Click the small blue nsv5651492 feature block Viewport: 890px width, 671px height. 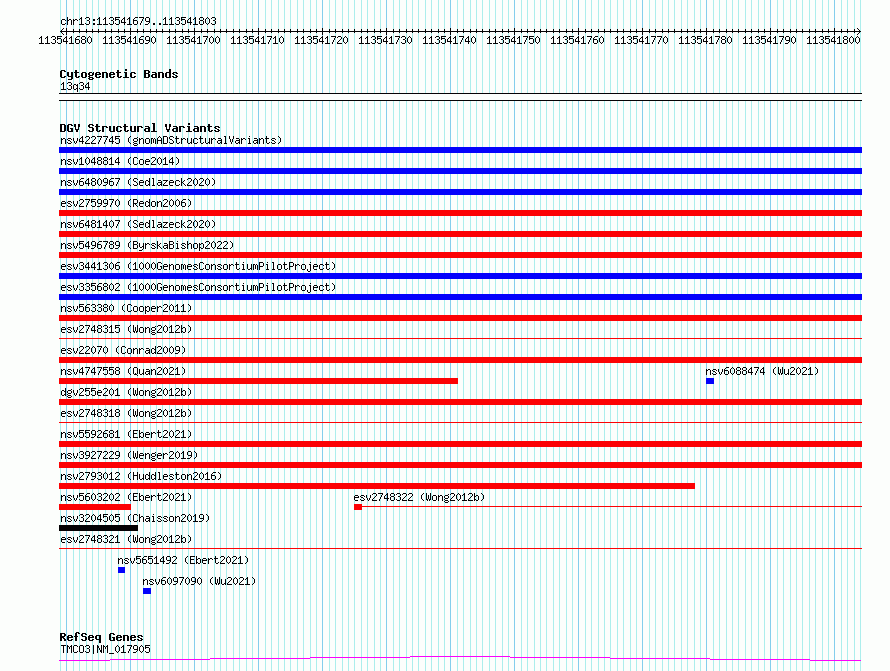(x=121, y=570)
